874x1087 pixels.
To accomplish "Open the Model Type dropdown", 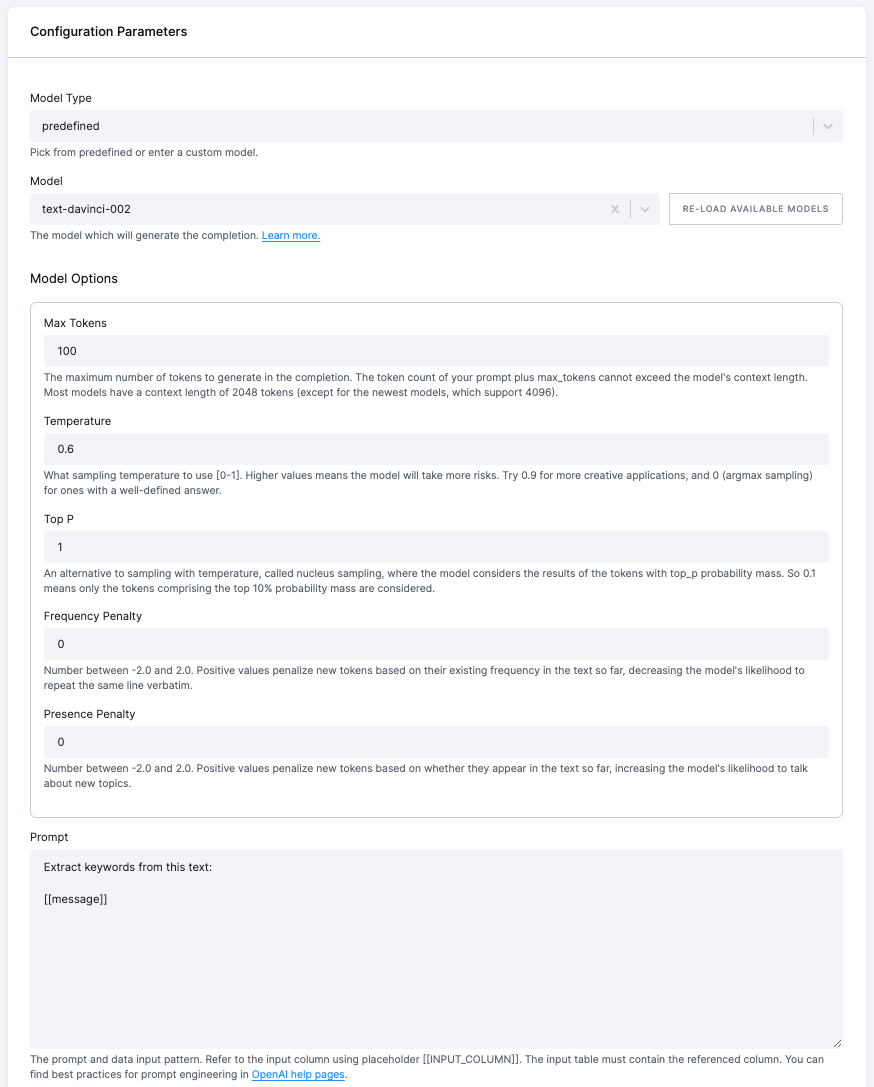I will [827, 126].
